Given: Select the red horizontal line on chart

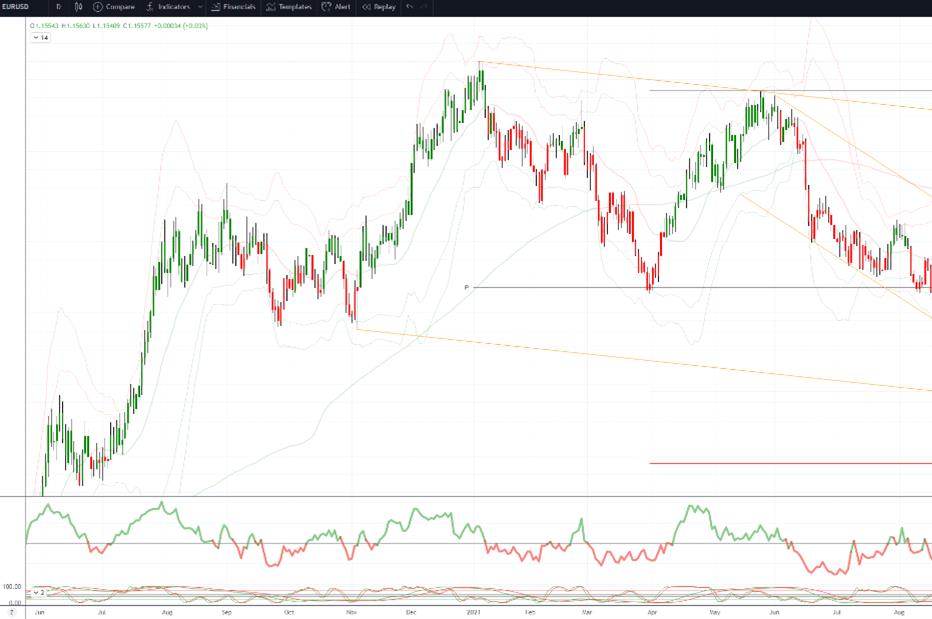Looking at the screenshot, I should pyautogui.click(x=791, y=463).
